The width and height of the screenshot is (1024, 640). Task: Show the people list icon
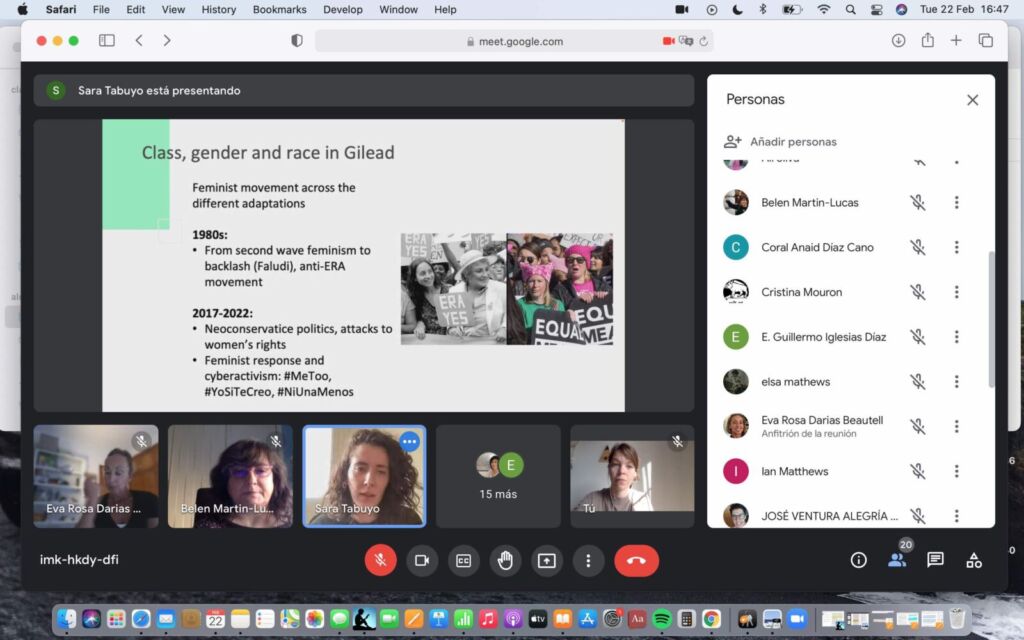pos(897,560)
